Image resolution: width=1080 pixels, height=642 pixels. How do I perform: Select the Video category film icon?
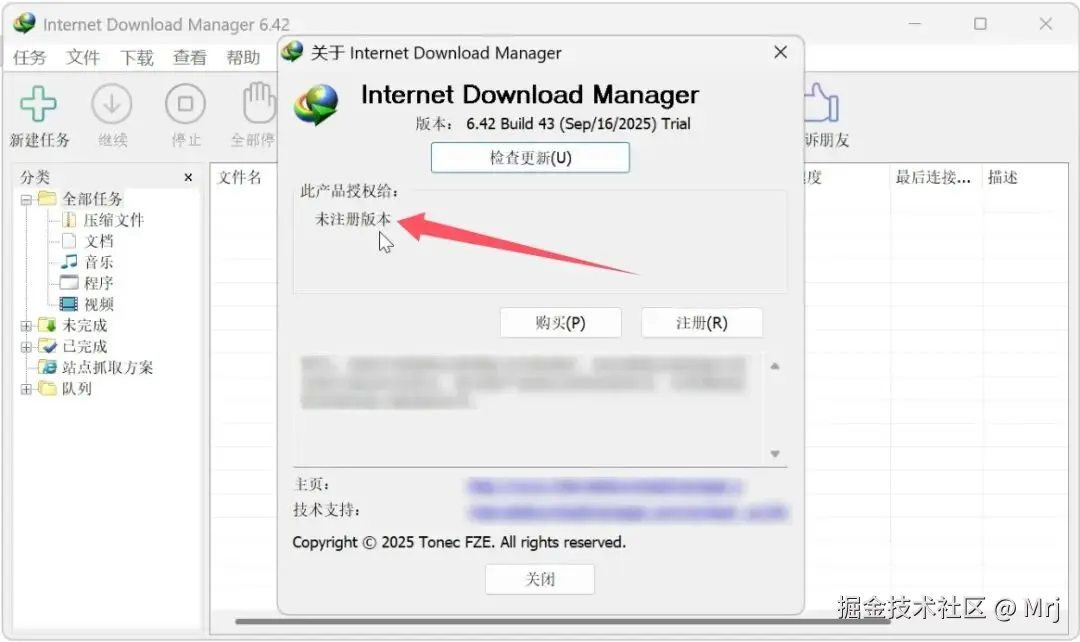(x=69, y=304)
